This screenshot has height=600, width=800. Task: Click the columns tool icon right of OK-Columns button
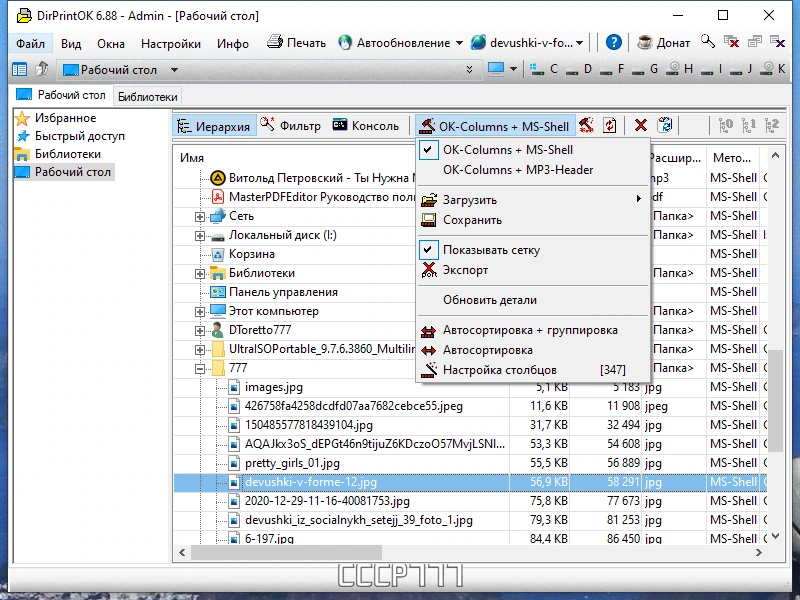(586, 126)
